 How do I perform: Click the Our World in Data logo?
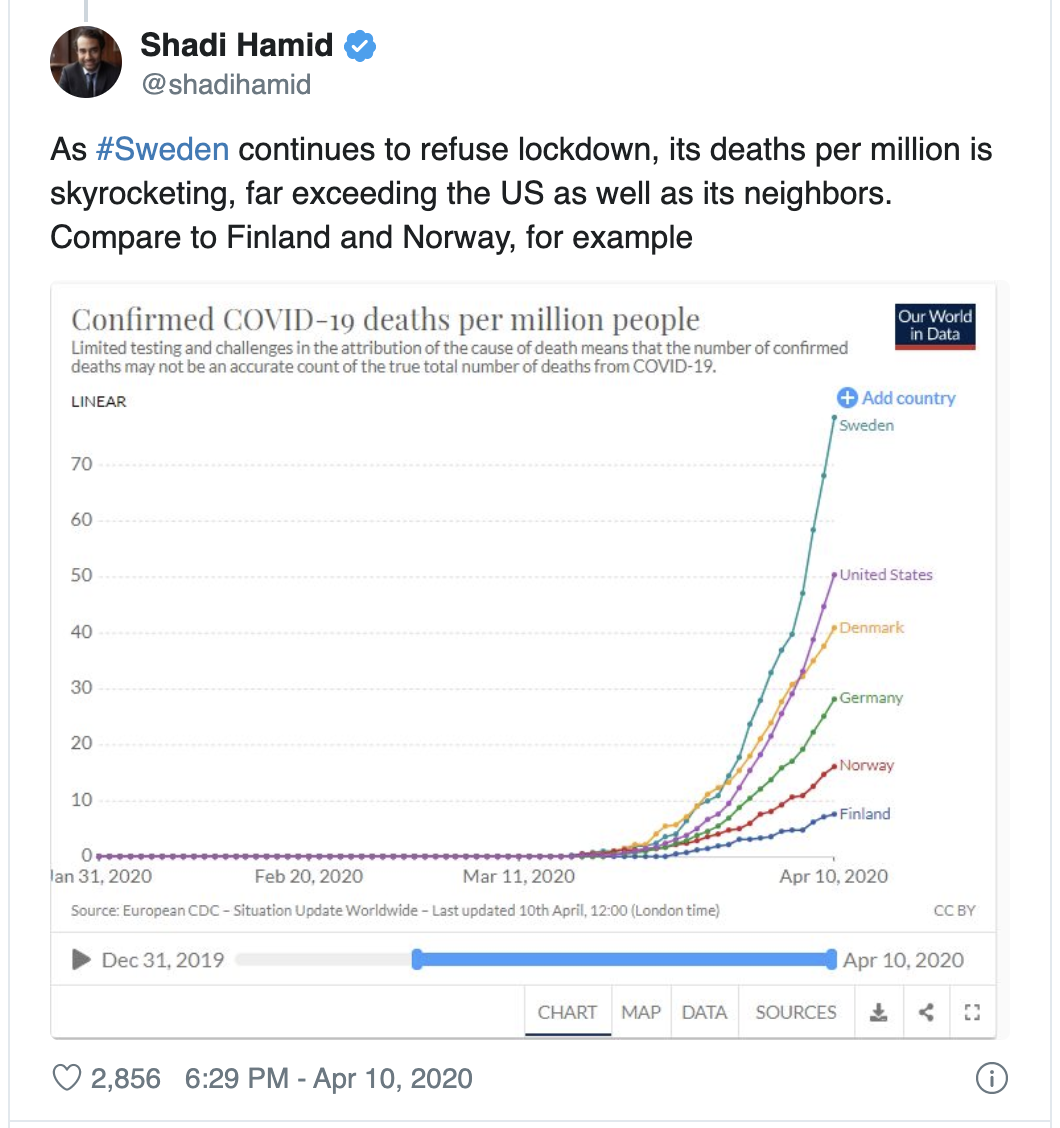pyautogui.click(x=935, y=325)
